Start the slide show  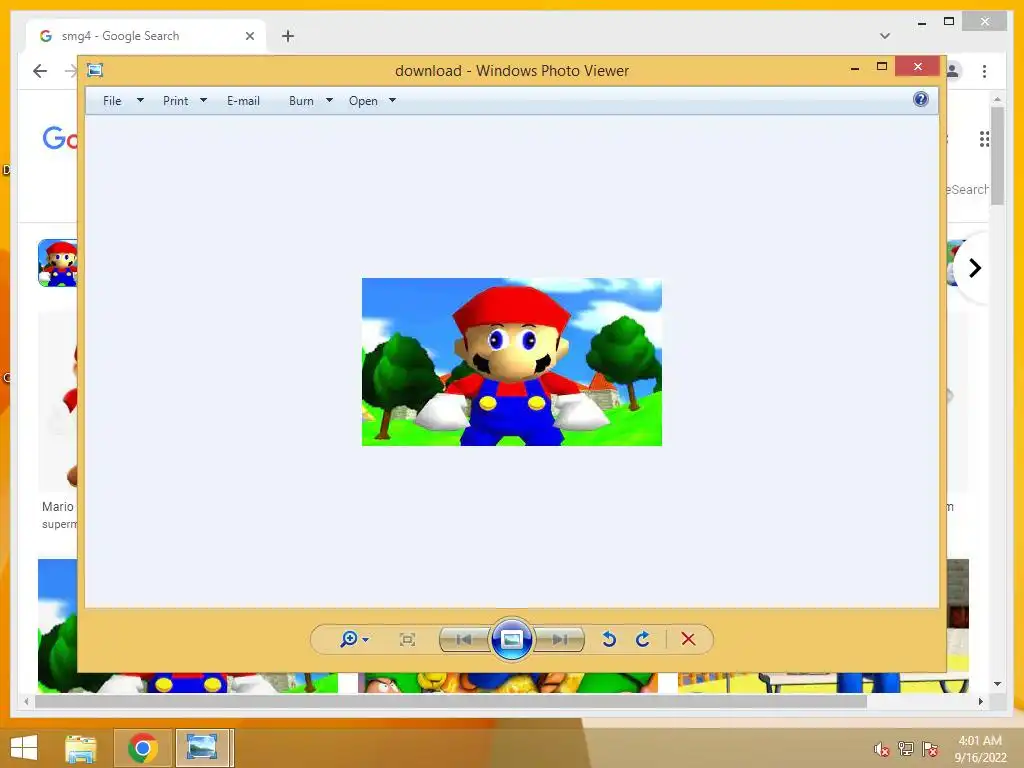[x=512, y=639]
